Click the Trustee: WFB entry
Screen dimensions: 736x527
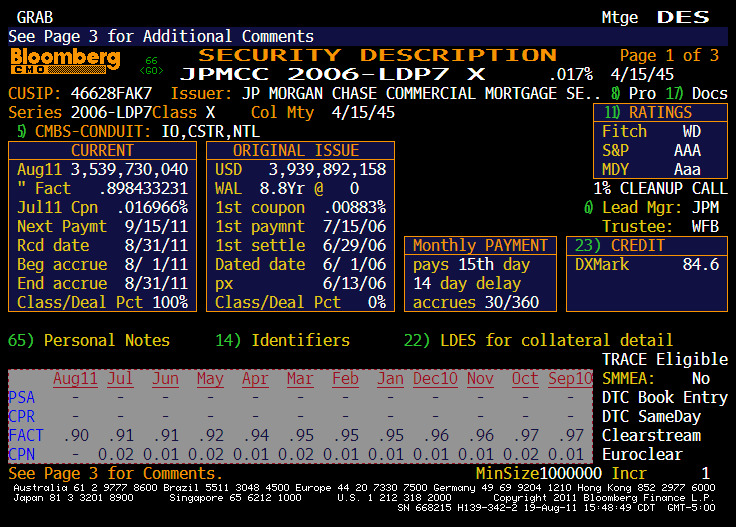coord(660,226)
